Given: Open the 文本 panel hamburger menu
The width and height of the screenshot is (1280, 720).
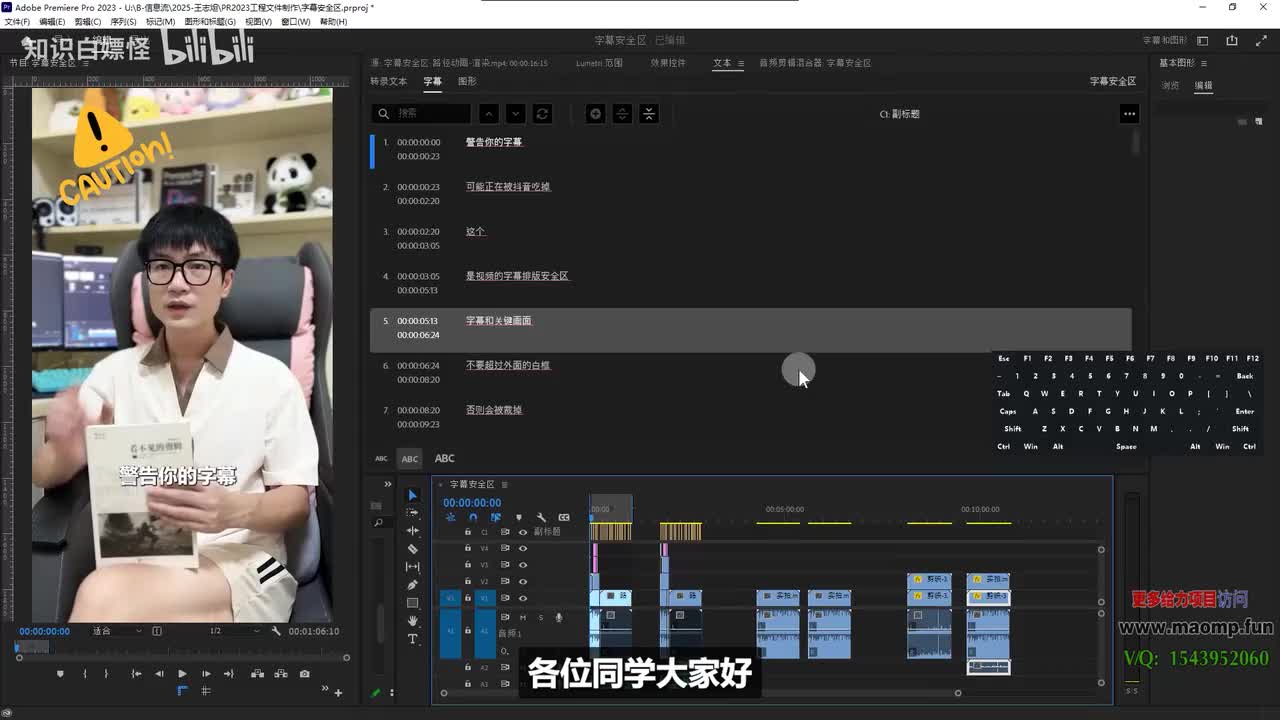Looking at the screenshot, I should pos(741,63).
